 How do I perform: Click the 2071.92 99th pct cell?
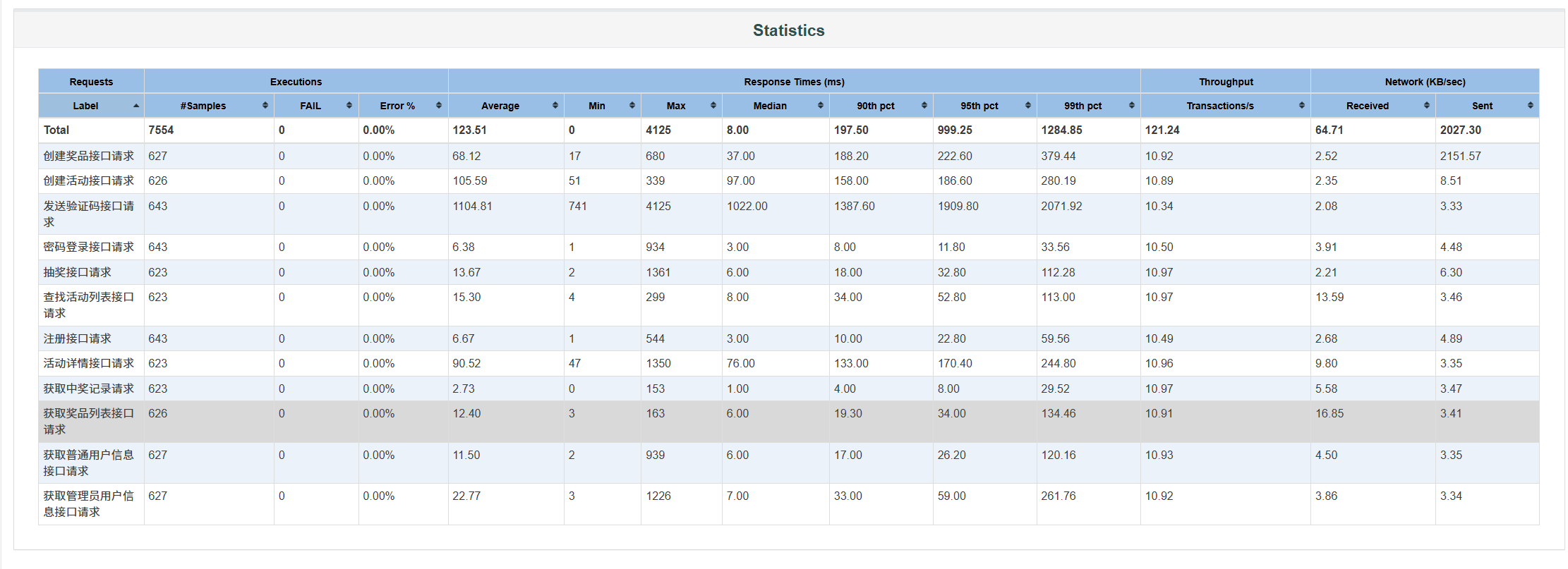pos(1061,206)
